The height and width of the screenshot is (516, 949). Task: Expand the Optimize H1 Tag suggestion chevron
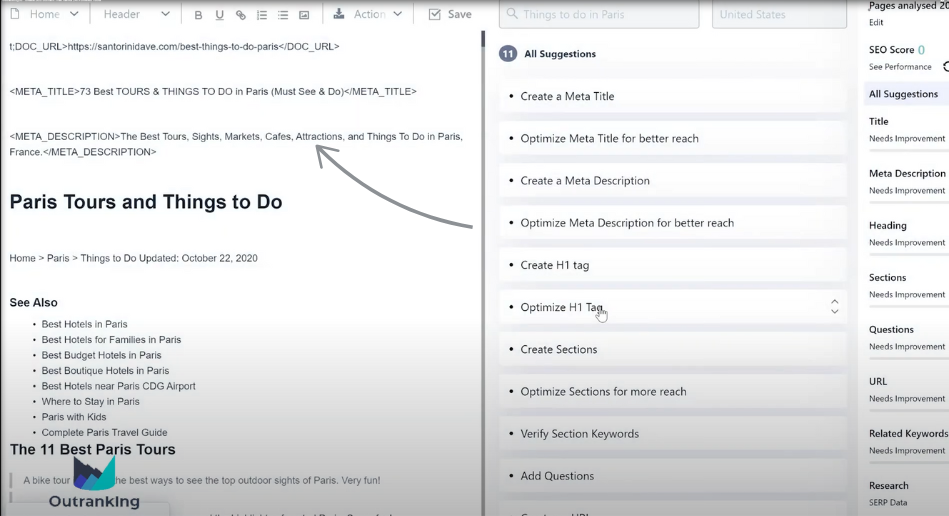click(835, 307)
